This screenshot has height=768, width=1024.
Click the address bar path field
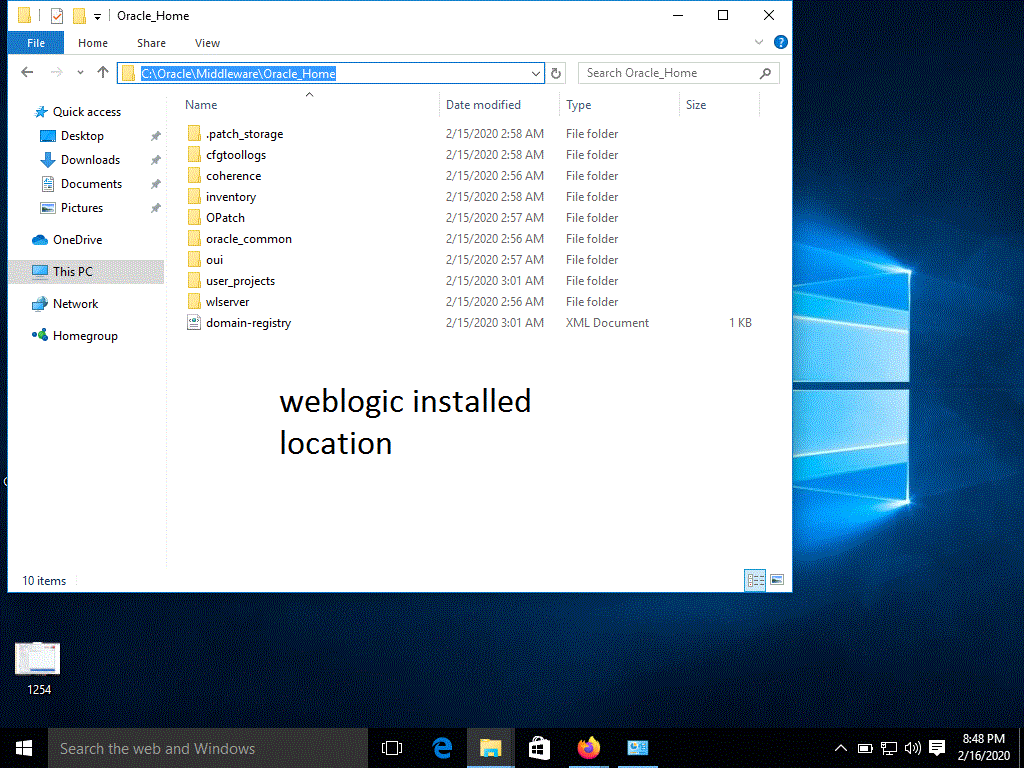[330, 73]
